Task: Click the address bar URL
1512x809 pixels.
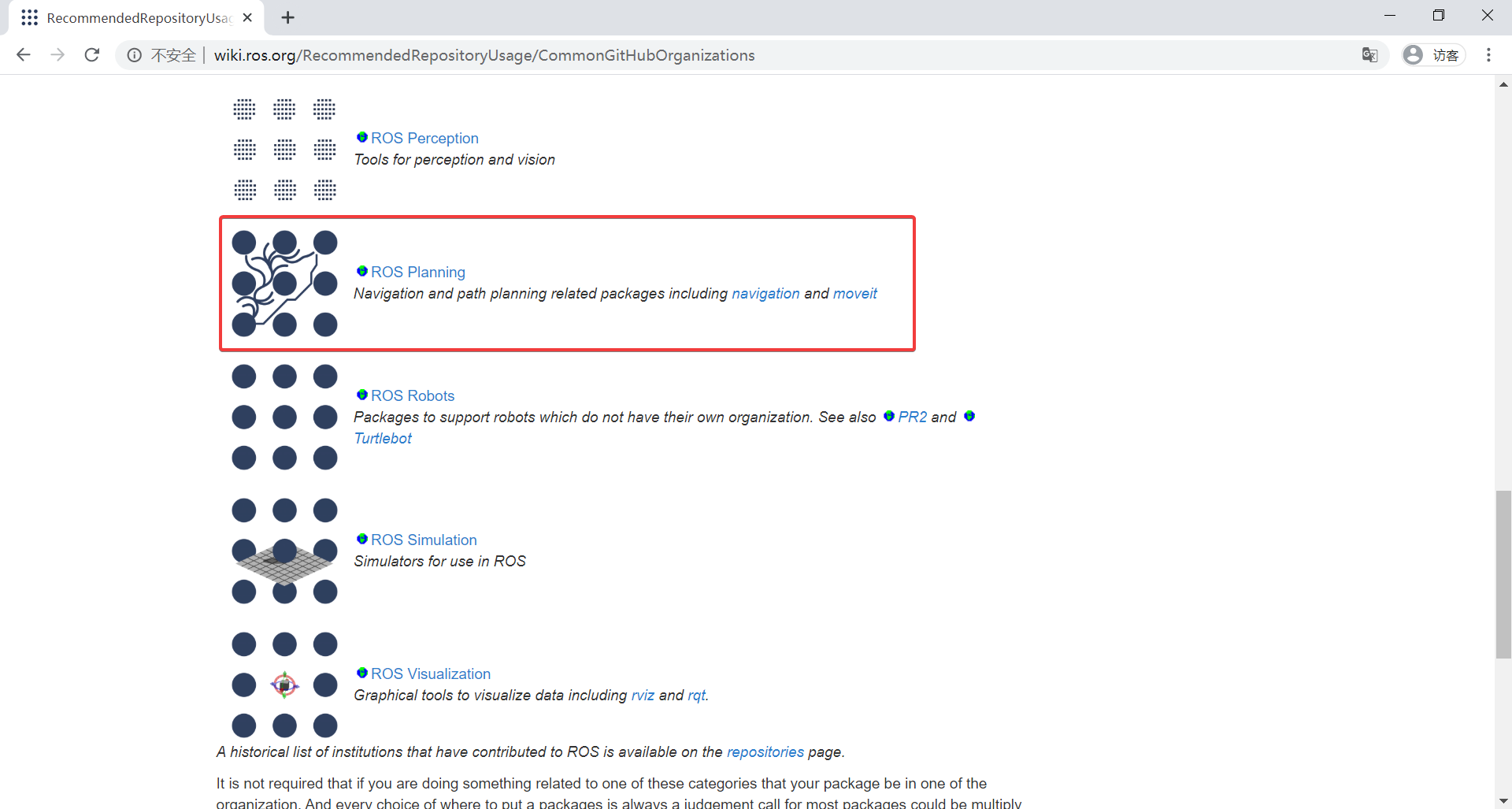Action: [x=484, y=55]
